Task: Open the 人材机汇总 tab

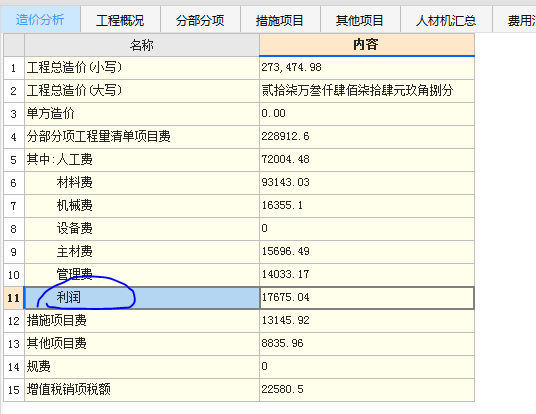Action: (x=446, y=20)
